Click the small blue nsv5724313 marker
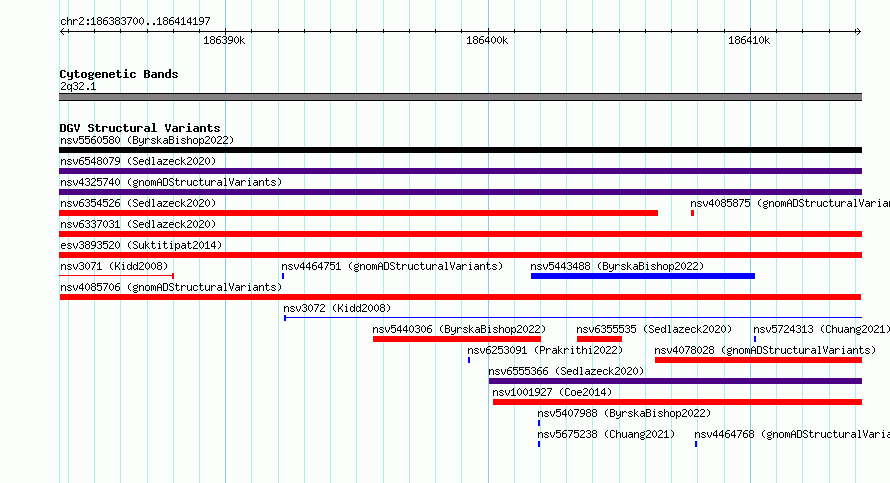Viewport: 890px width, 483px height. pos(755,339)
